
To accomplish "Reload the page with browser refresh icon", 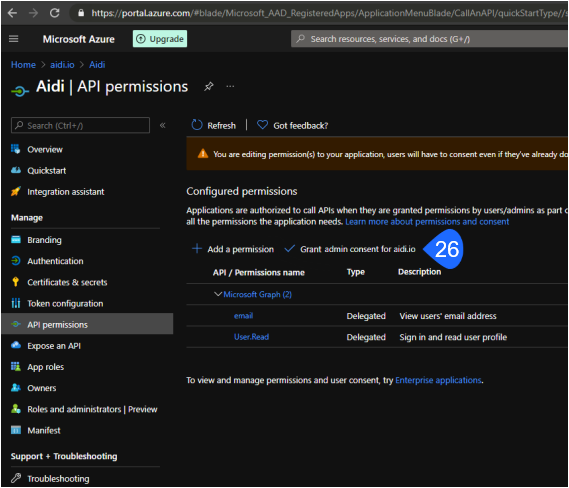I will coord(55,13).
